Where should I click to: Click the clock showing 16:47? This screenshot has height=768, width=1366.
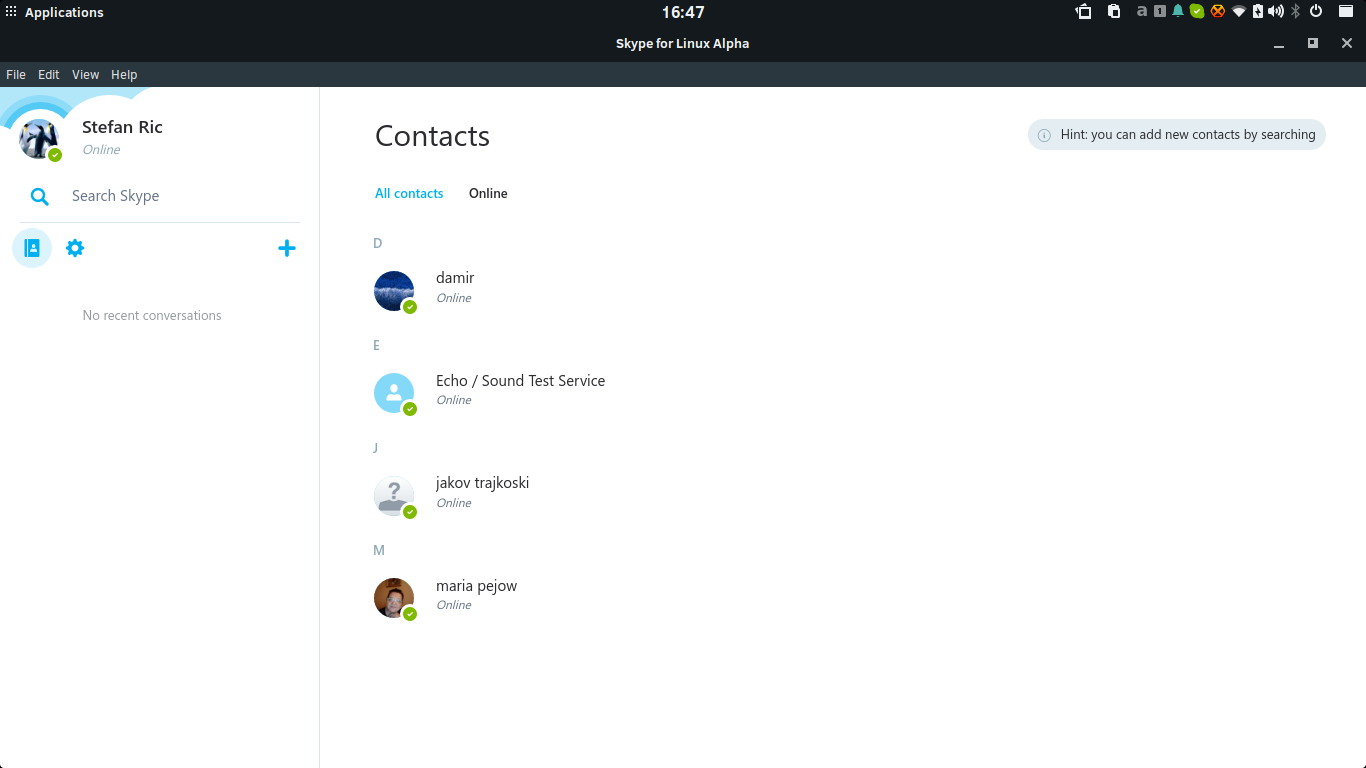tap(683, 12)
